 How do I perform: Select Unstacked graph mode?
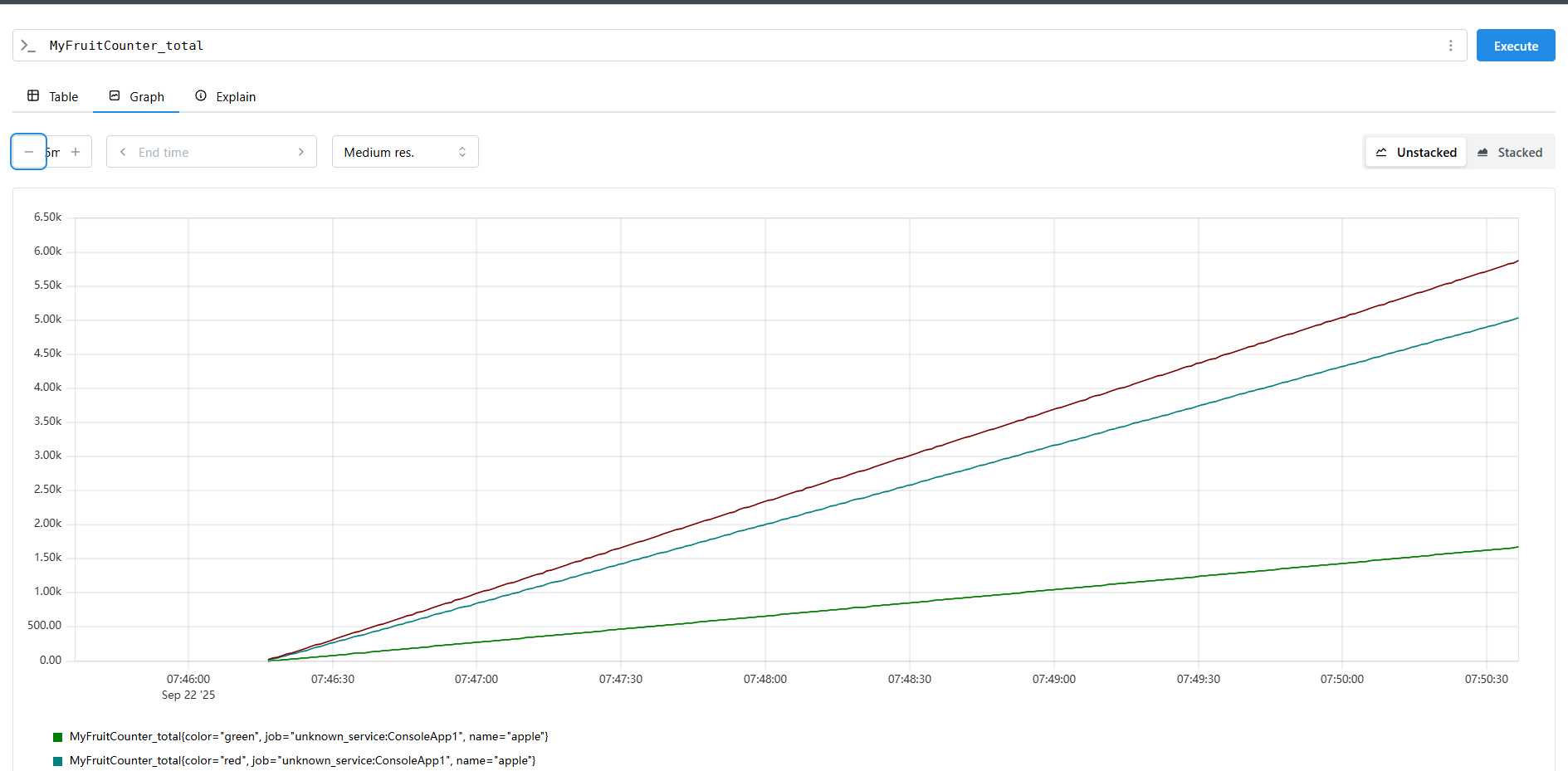coord(1416,152)
